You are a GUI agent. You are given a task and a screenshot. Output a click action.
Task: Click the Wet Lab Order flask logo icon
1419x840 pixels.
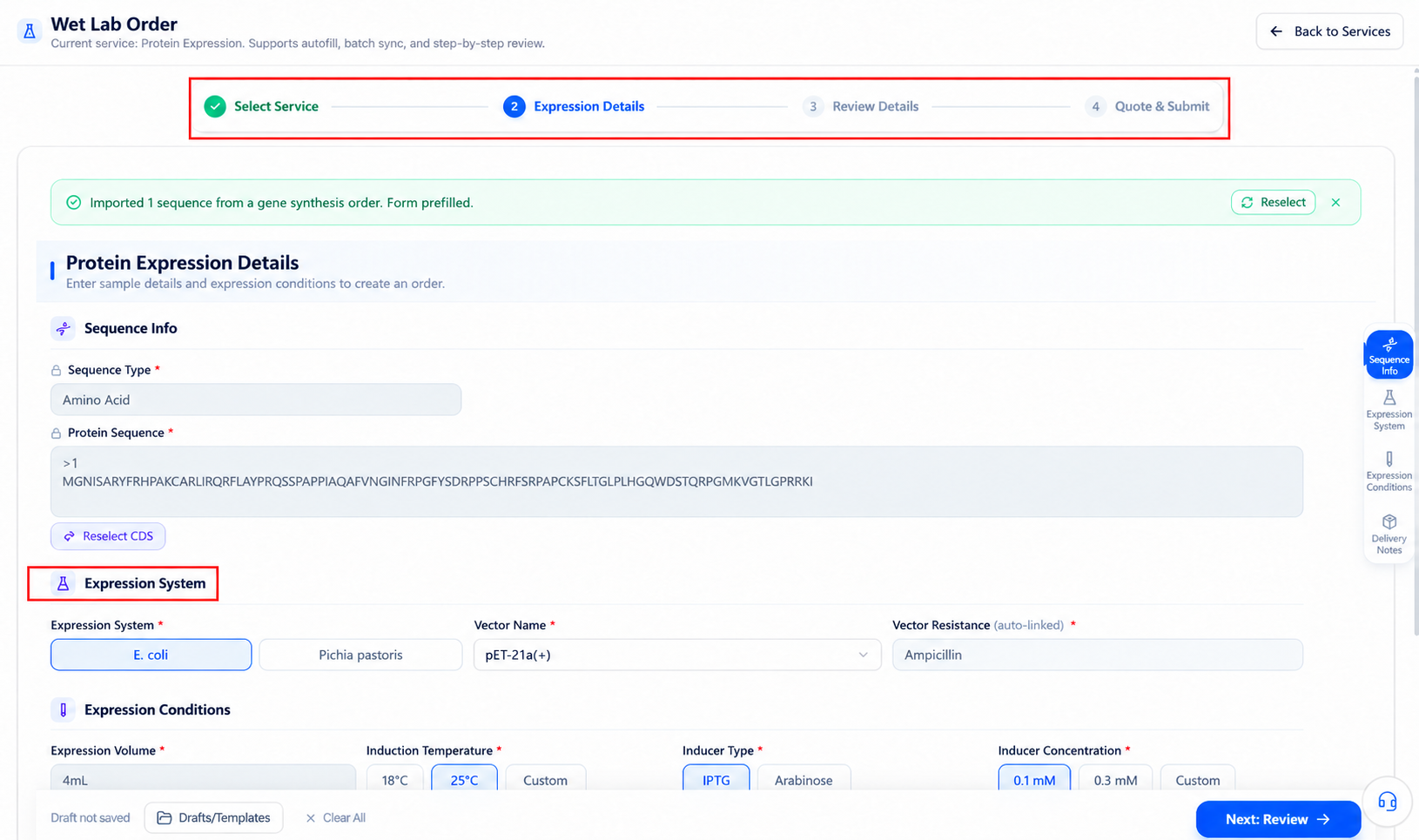30,32
